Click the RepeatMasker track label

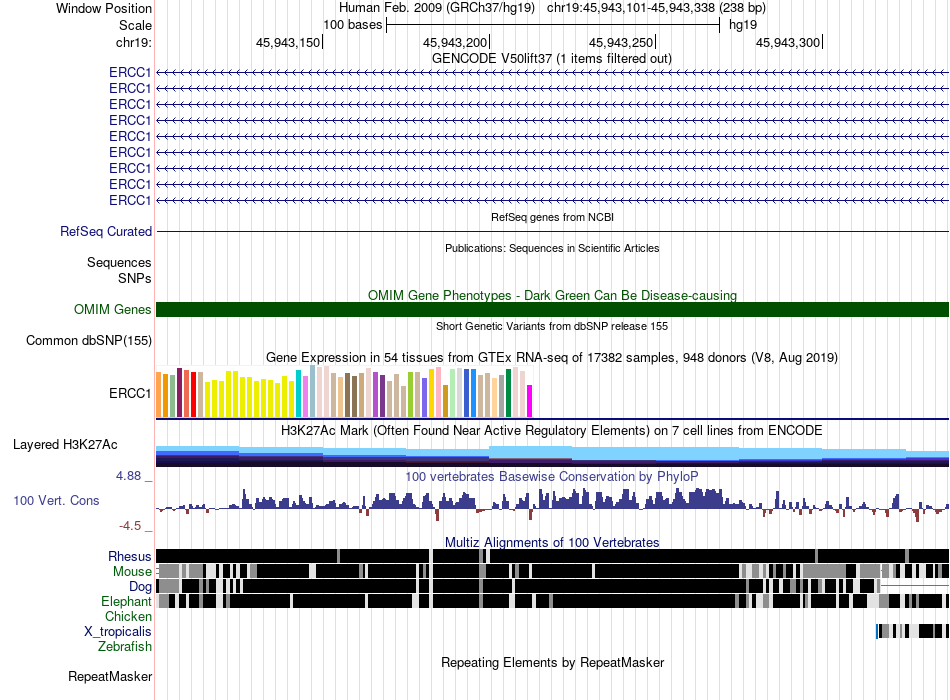(x=110, y=676)
